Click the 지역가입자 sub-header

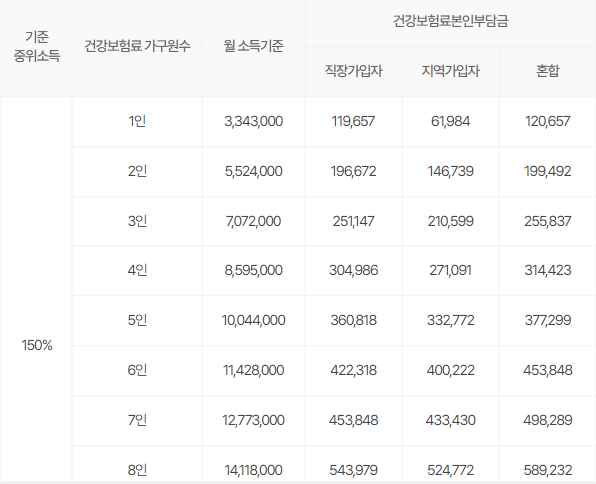(450, 71)
